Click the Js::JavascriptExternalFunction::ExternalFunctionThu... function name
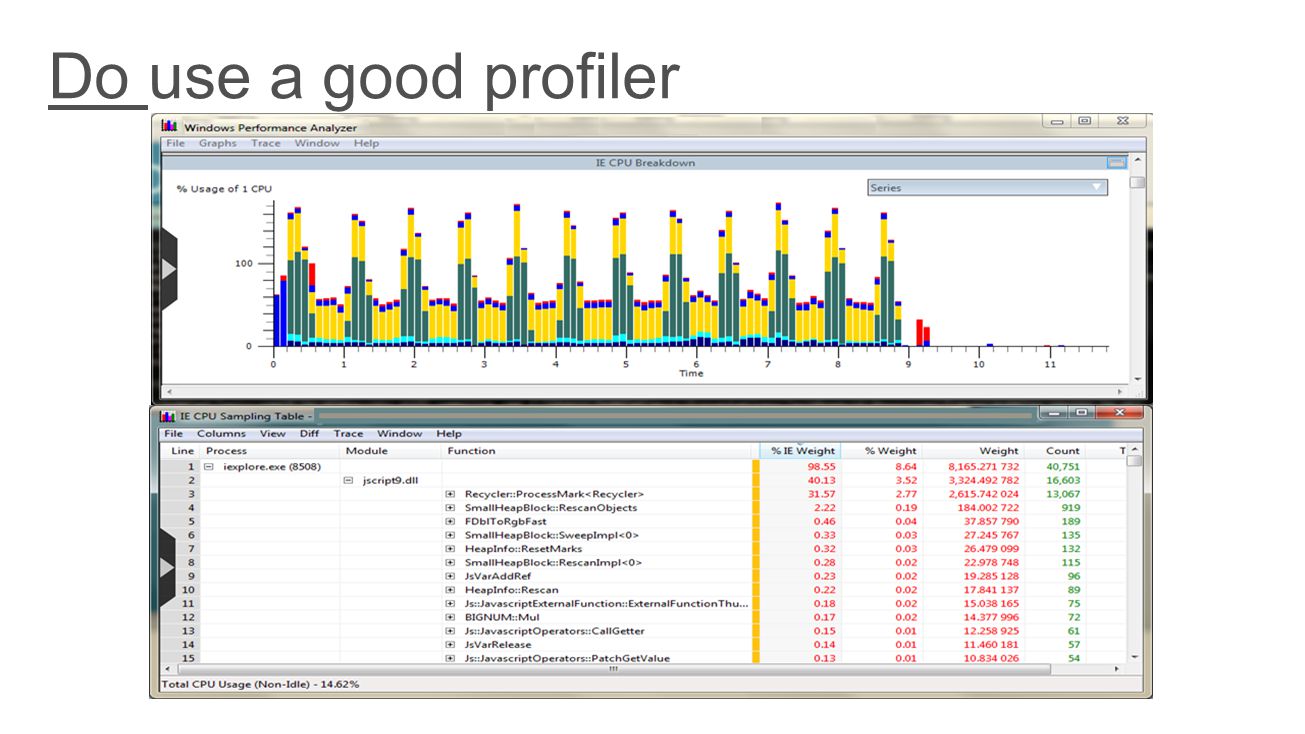Screen dimensions: 1305x734 click(x=606, y=604)
